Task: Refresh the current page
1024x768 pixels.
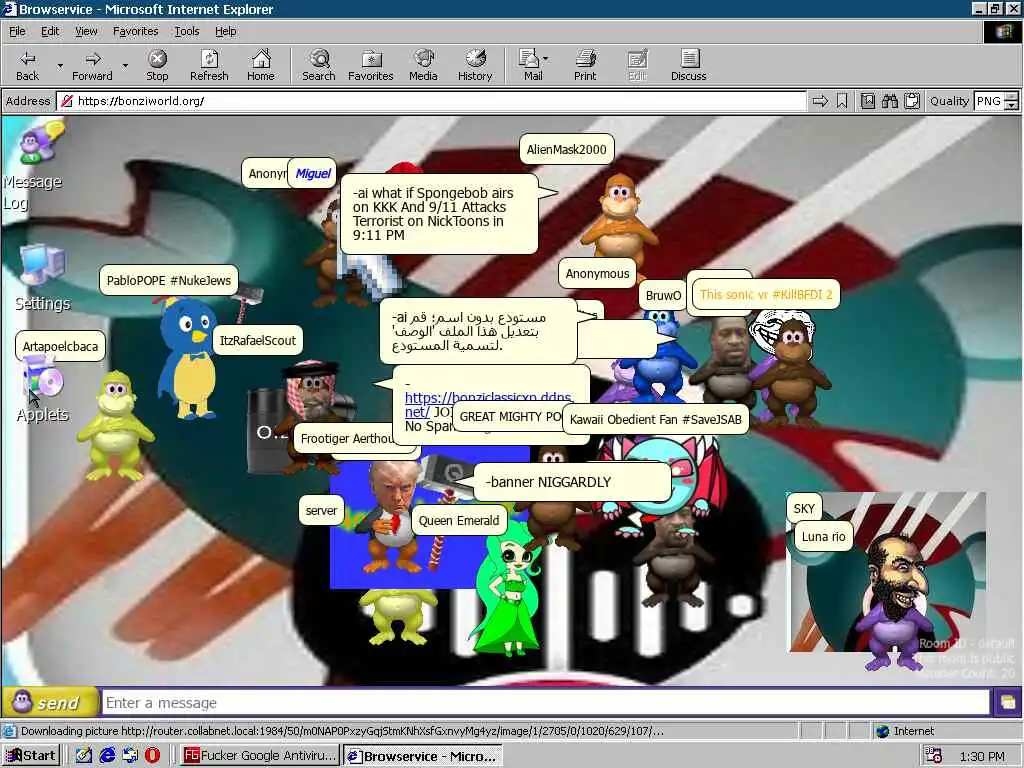Action: (209, 65)
